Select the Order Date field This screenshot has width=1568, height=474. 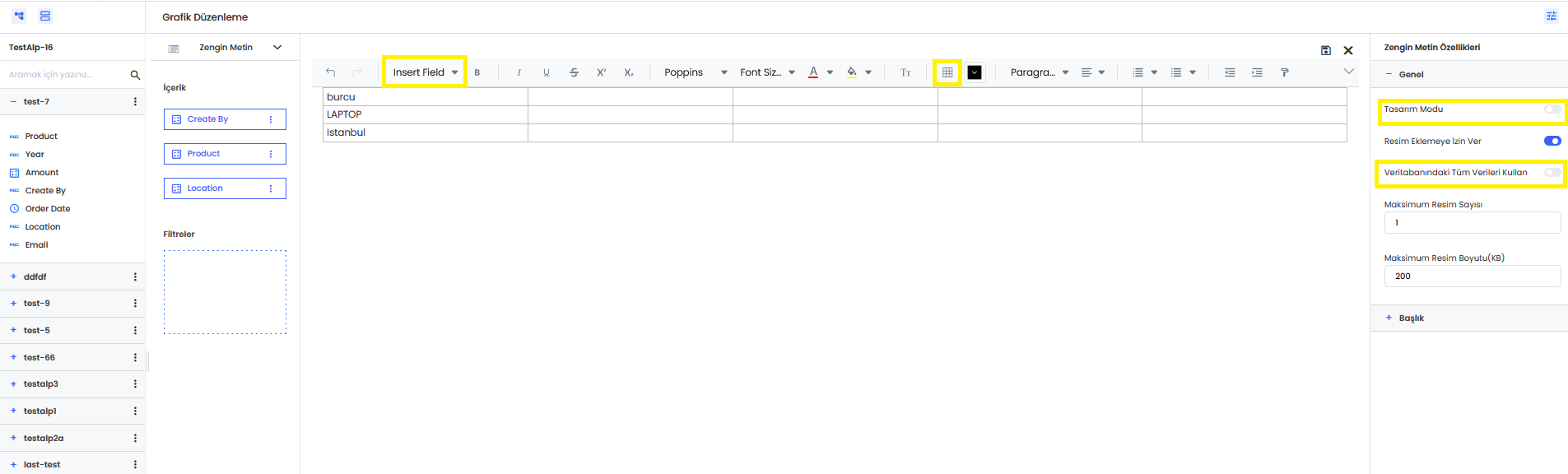pos(48,209)
